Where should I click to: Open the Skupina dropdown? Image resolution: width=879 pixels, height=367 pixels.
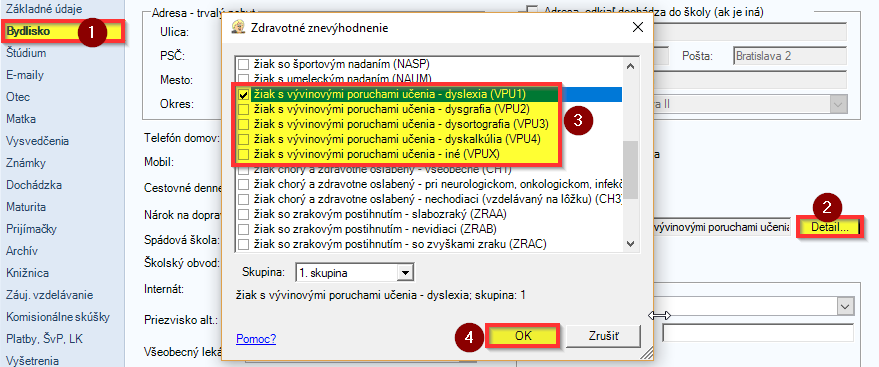(x=404, y=273)
